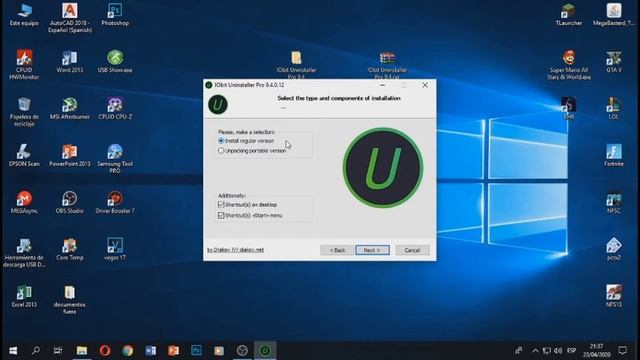Close the IObit Uninstaller setup window
The width and height of the screenshot is (640, 360).
425,85
